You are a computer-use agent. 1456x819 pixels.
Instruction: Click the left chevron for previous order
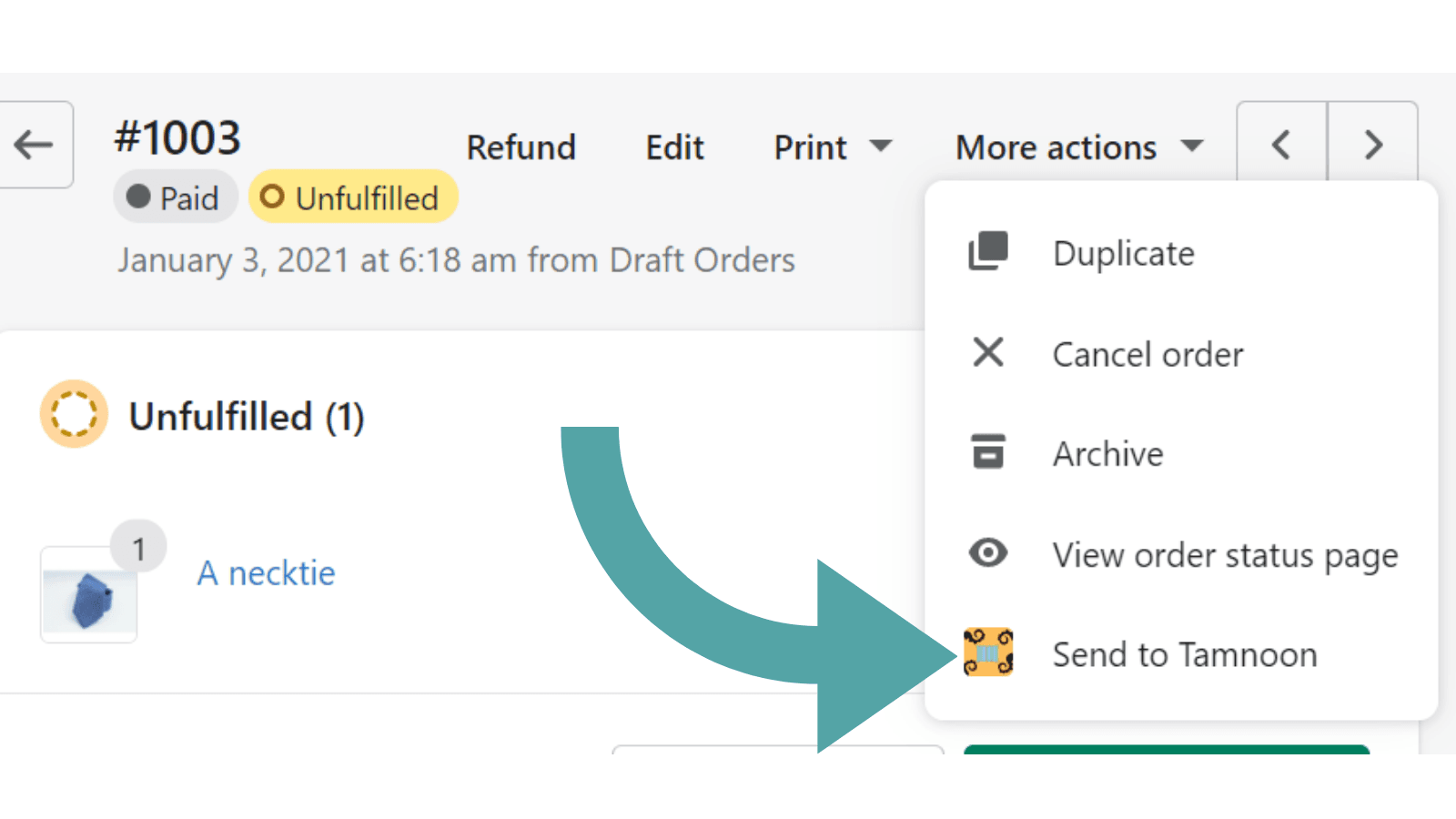click(x=1280, y=144)
